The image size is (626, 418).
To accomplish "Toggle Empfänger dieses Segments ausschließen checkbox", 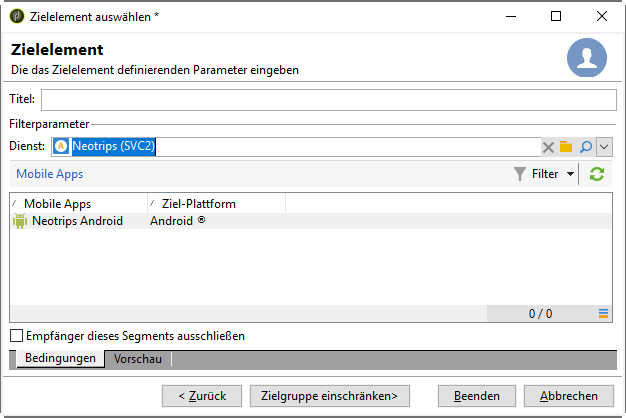I will [x=16, y=336].
